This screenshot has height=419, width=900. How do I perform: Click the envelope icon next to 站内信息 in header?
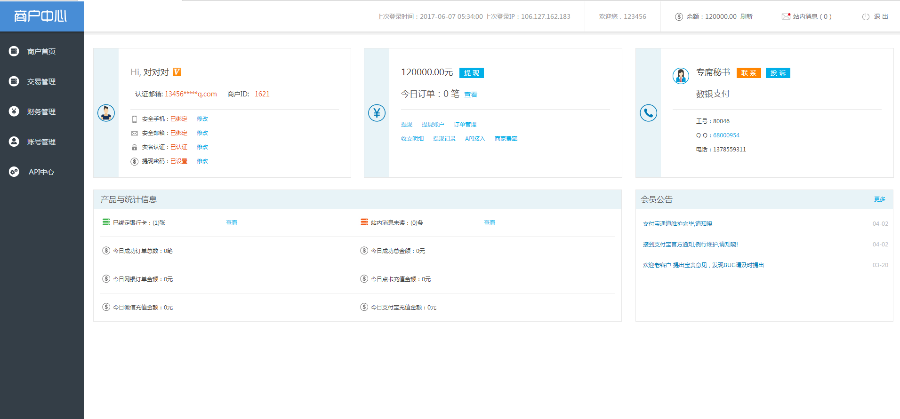click(786, 17)
